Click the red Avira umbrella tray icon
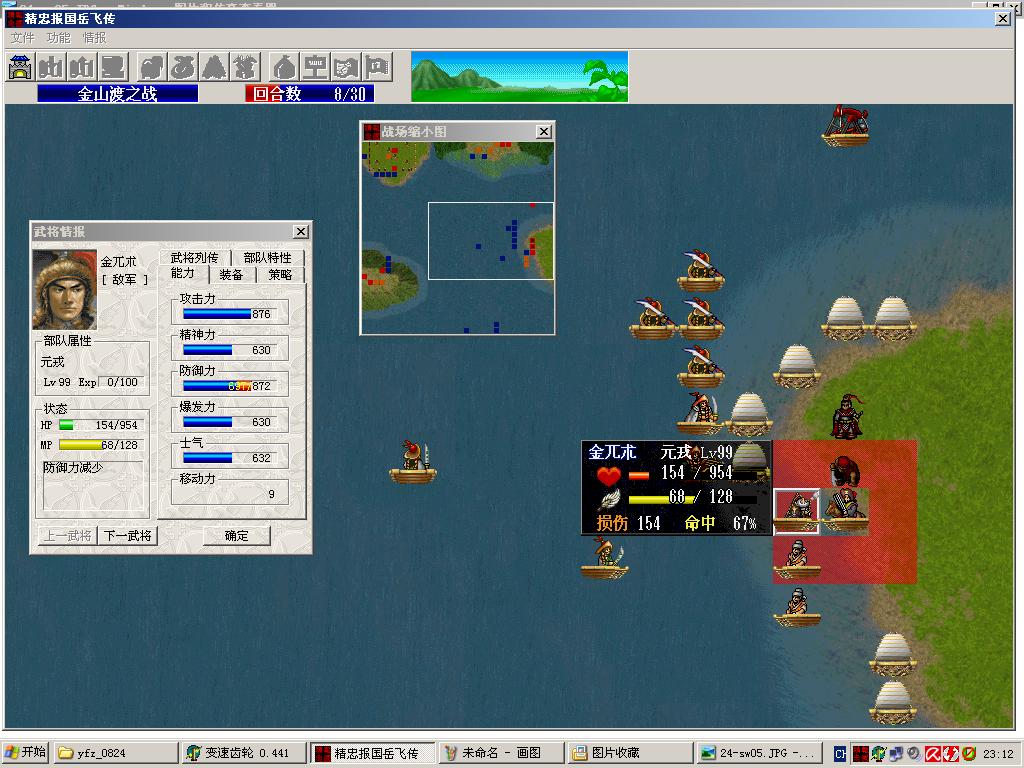The image size is (1024, 768). [x=932, y=754]
